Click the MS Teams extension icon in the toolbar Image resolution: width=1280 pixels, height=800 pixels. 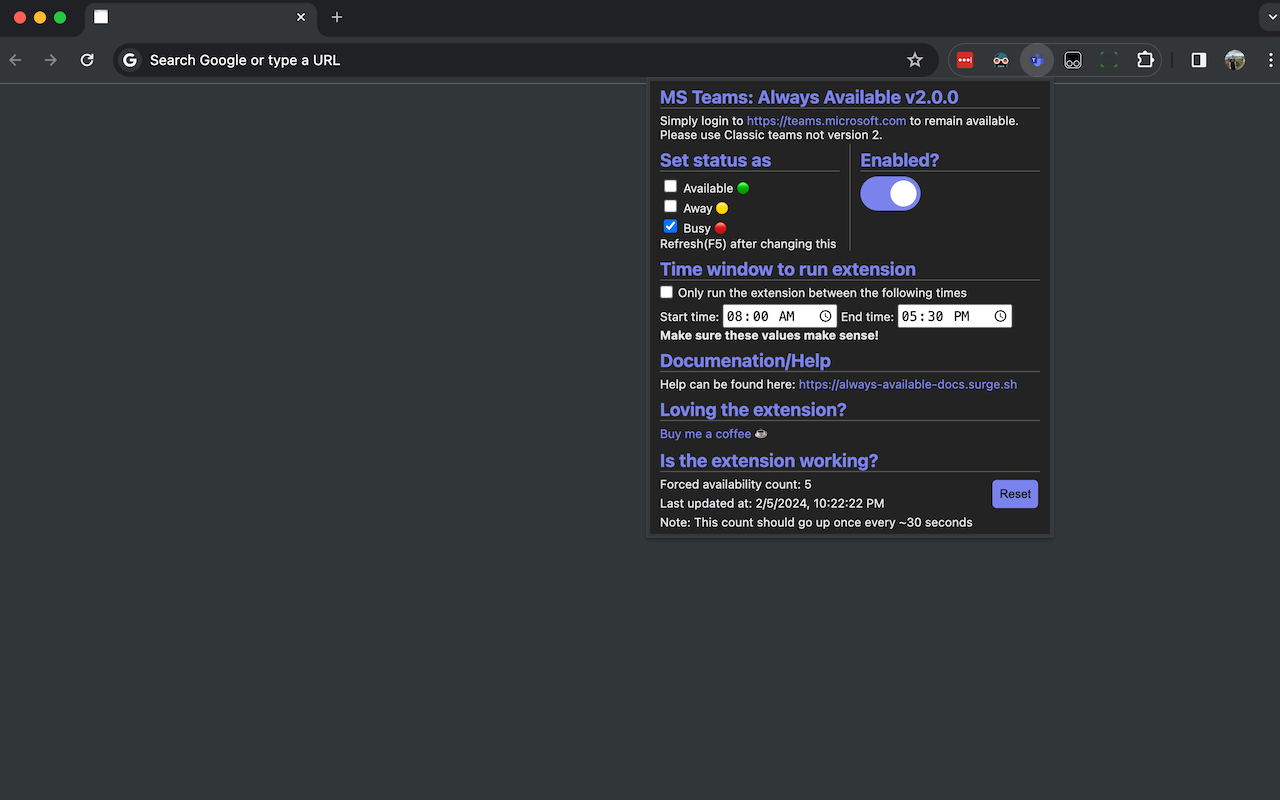coord(1037,60)
